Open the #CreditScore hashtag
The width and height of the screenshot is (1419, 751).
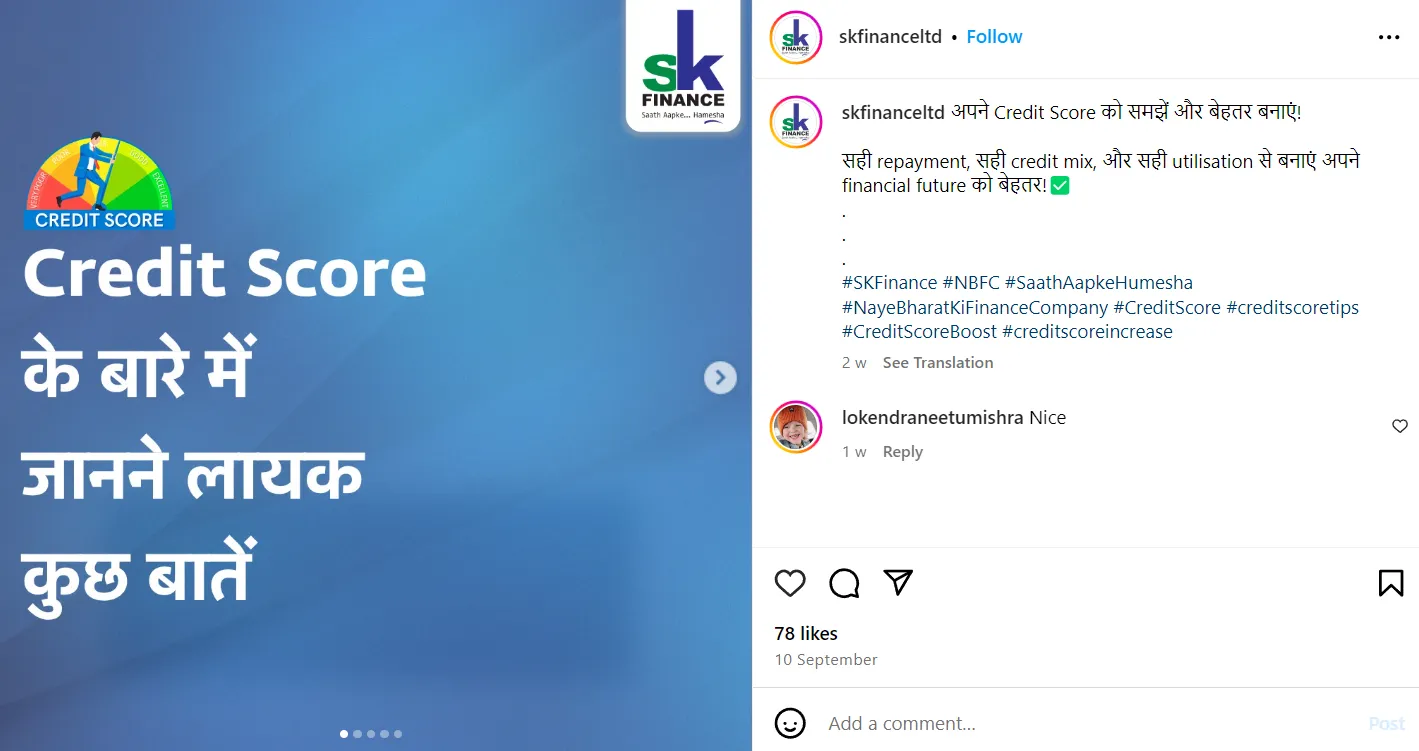[1167, 307]
